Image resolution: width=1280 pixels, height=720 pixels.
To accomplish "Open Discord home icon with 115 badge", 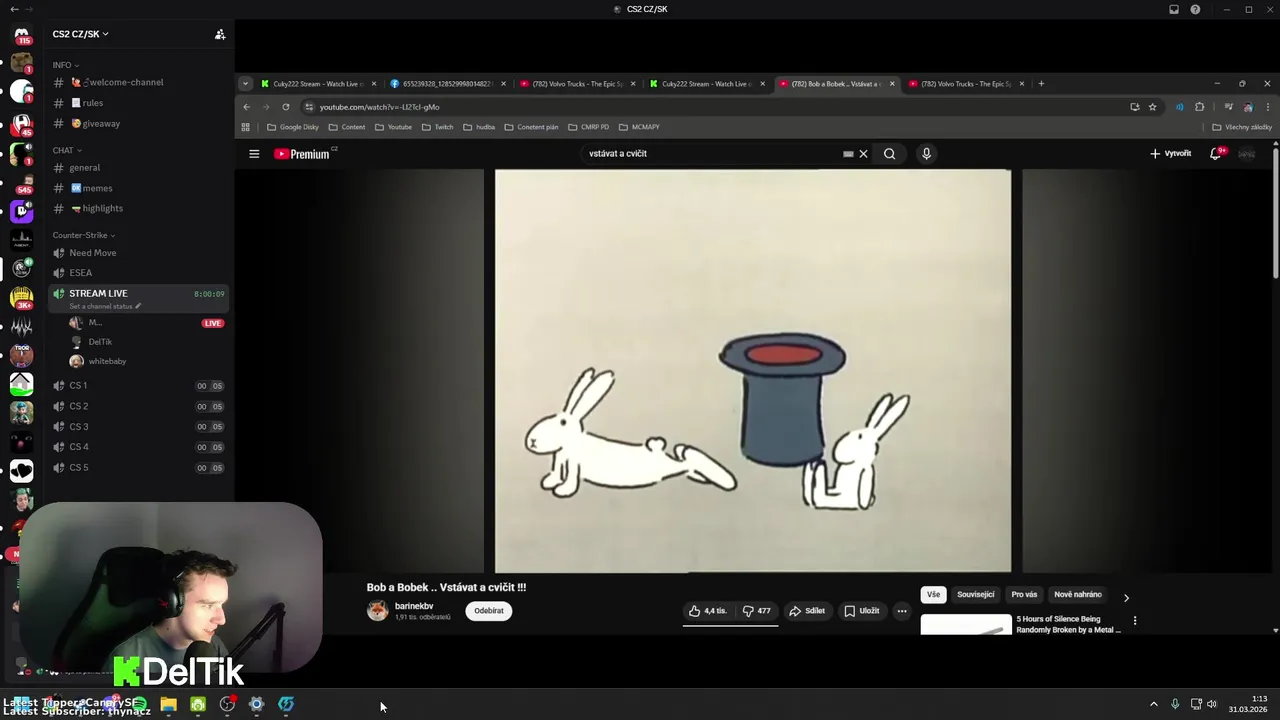I will point(21,35).
